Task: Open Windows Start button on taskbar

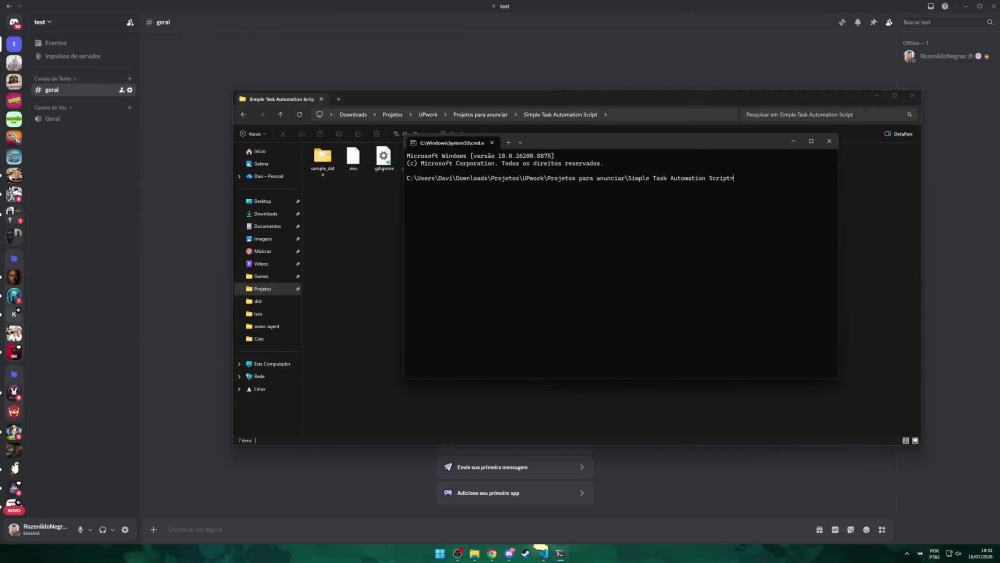Action: click(439, 553)
